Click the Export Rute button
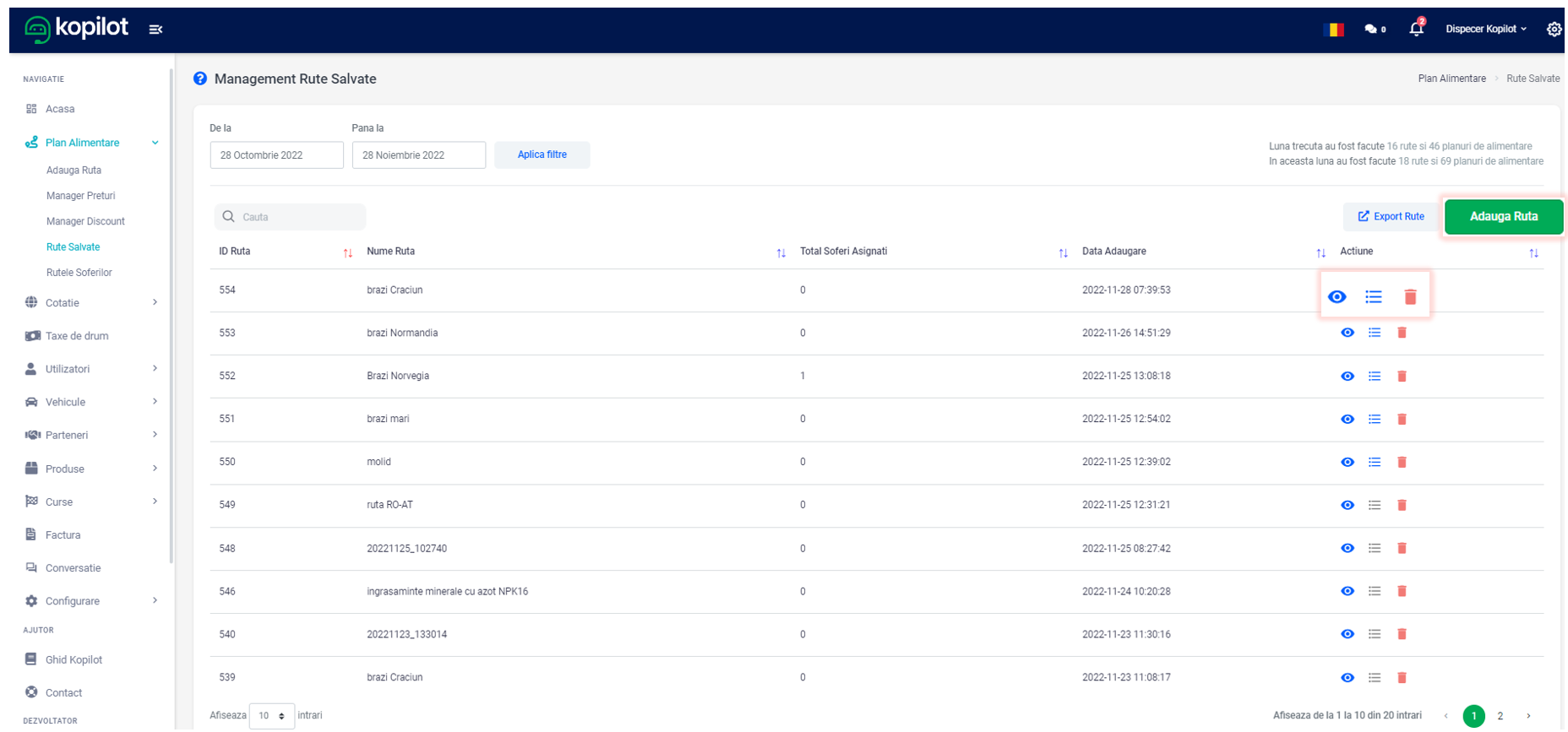This screenshot has height=732, width=1568. (1391, 217)
